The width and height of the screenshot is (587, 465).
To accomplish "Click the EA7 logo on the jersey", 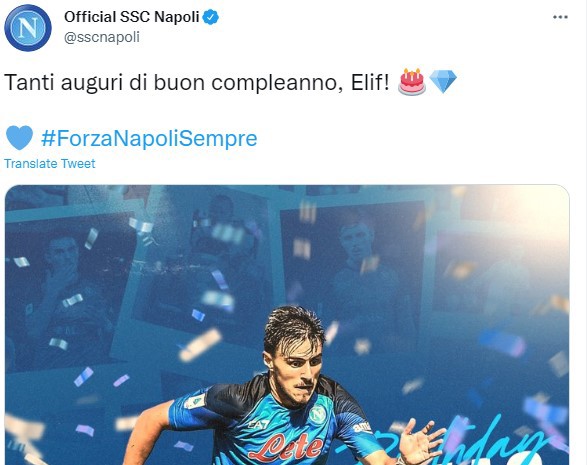I will 258,425.
